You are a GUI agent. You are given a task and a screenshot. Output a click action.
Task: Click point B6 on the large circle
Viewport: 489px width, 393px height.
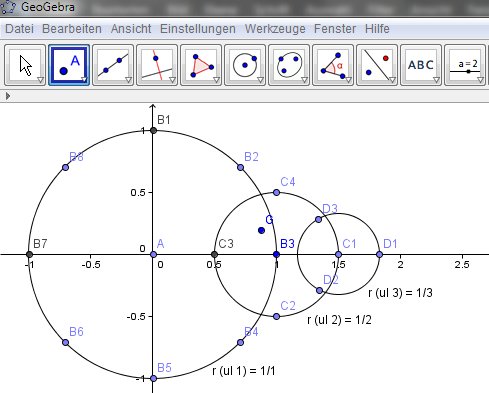coord(66,342)
